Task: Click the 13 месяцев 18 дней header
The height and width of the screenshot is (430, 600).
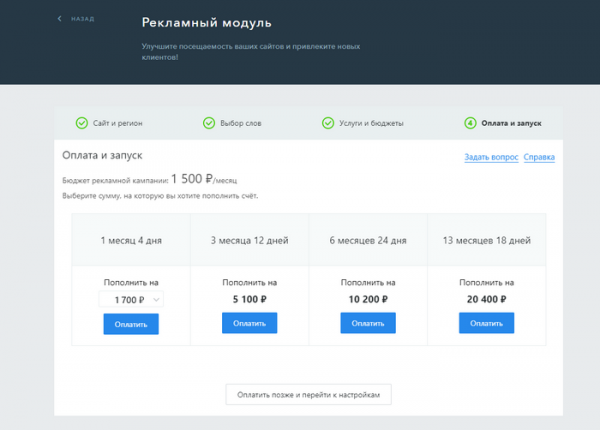Action: [x=487, y=241]
